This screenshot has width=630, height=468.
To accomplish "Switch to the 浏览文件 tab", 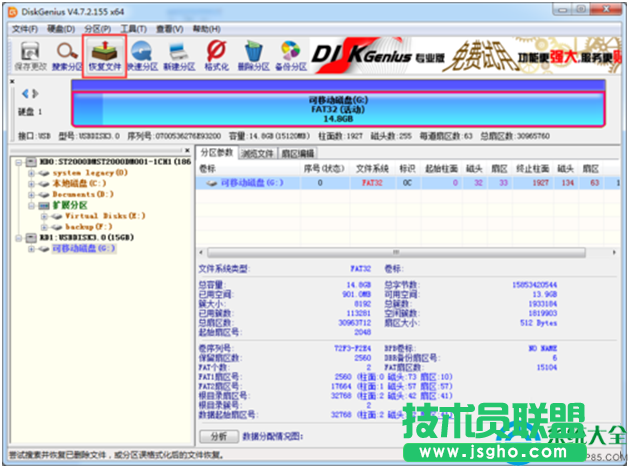I will pos(257,153).
